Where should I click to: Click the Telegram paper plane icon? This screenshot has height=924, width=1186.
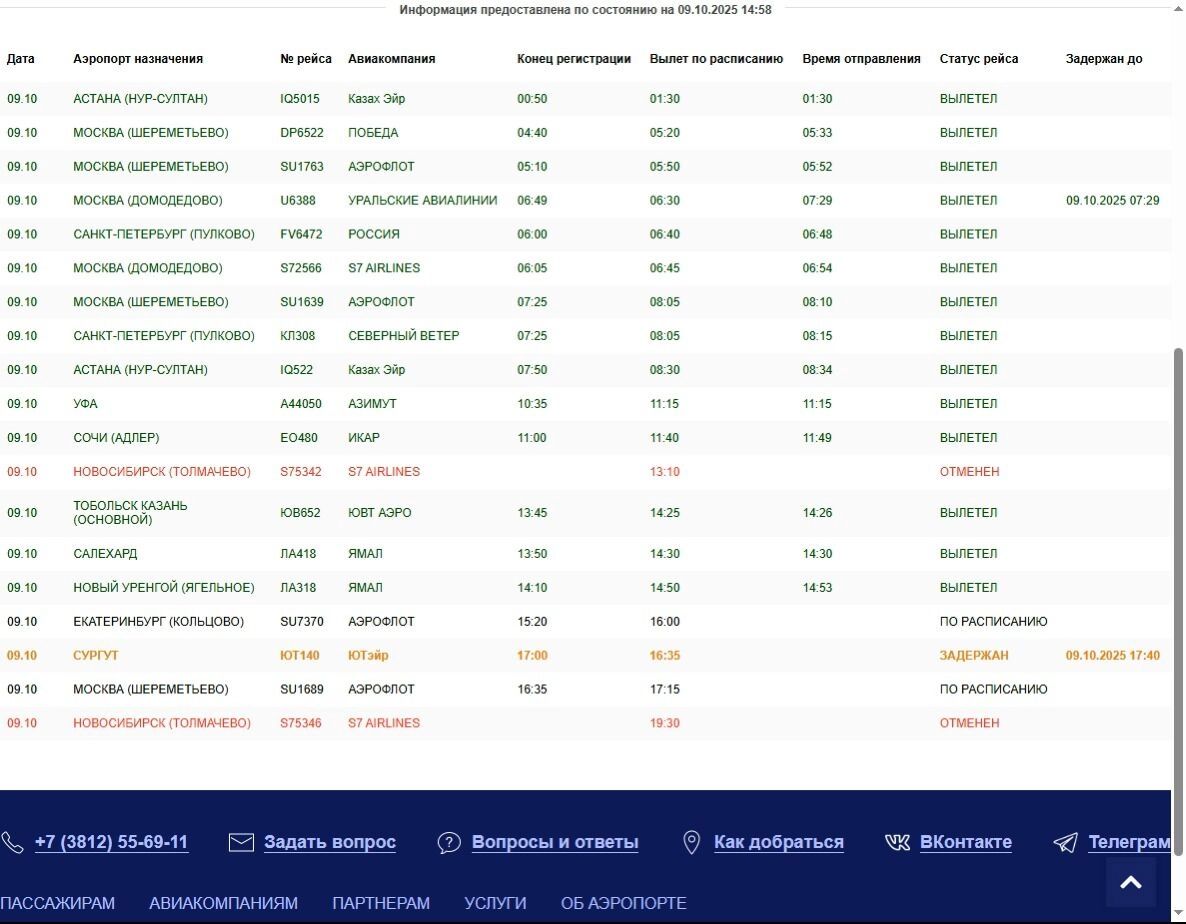click(1065, 842)
